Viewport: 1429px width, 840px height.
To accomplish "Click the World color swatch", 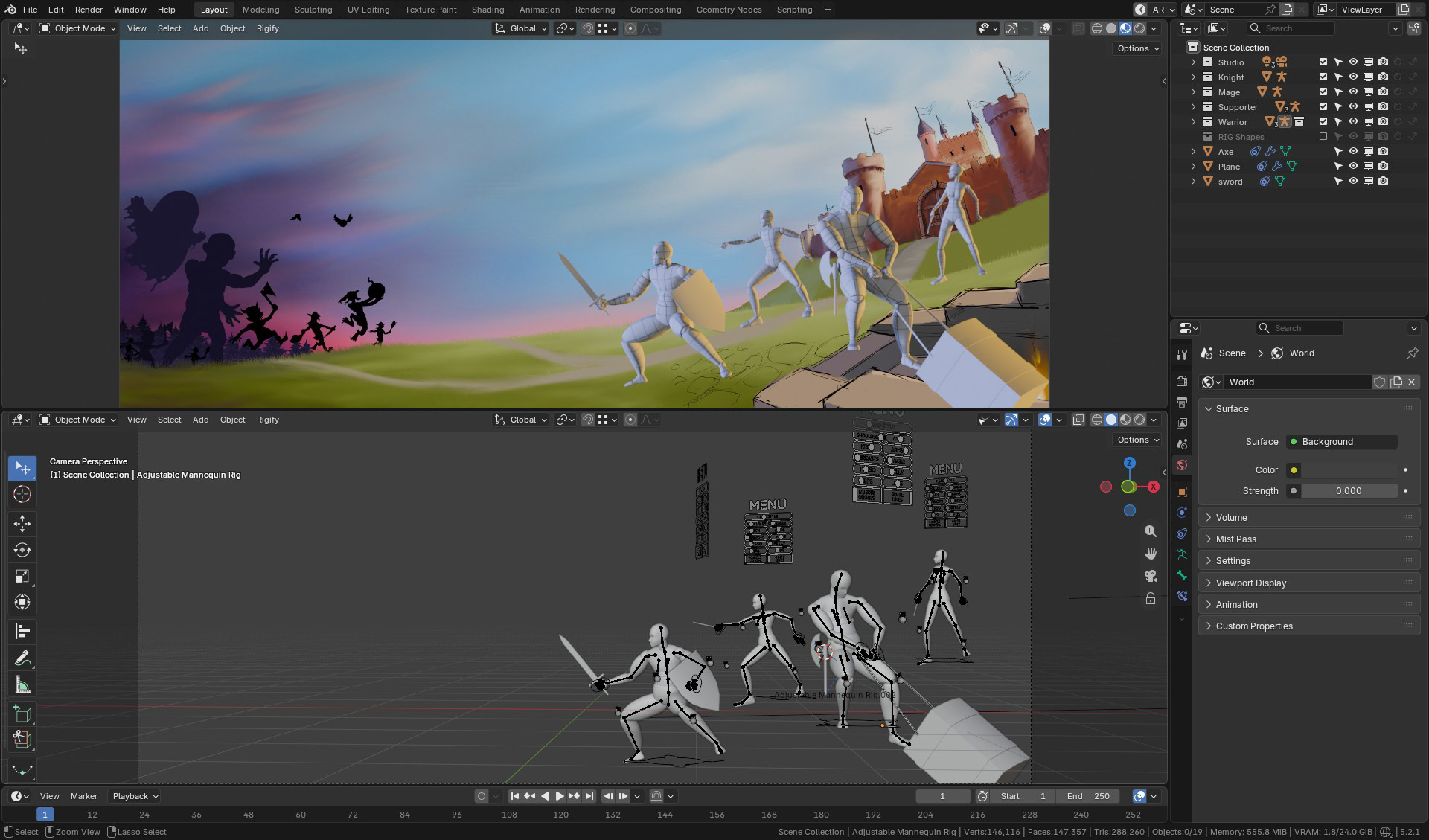I will [1349, 469].
